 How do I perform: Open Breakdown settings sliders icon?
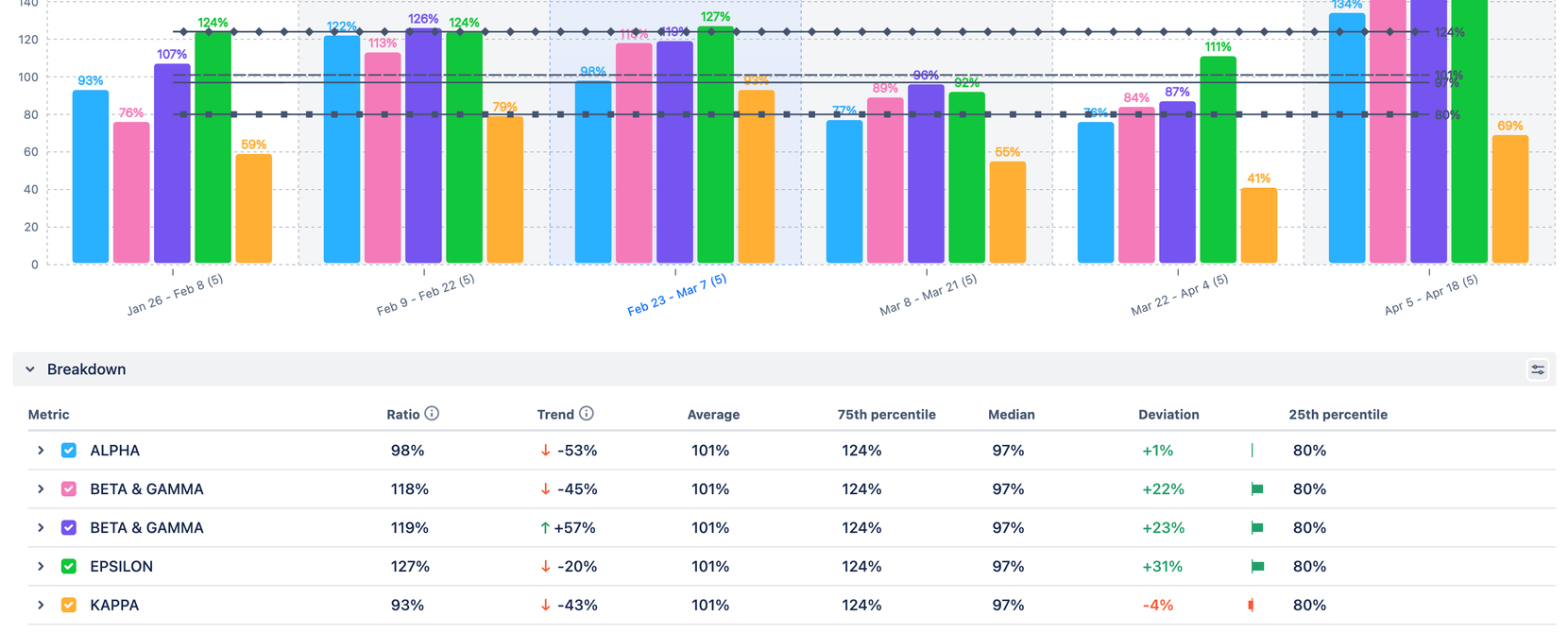(1538, 369)
